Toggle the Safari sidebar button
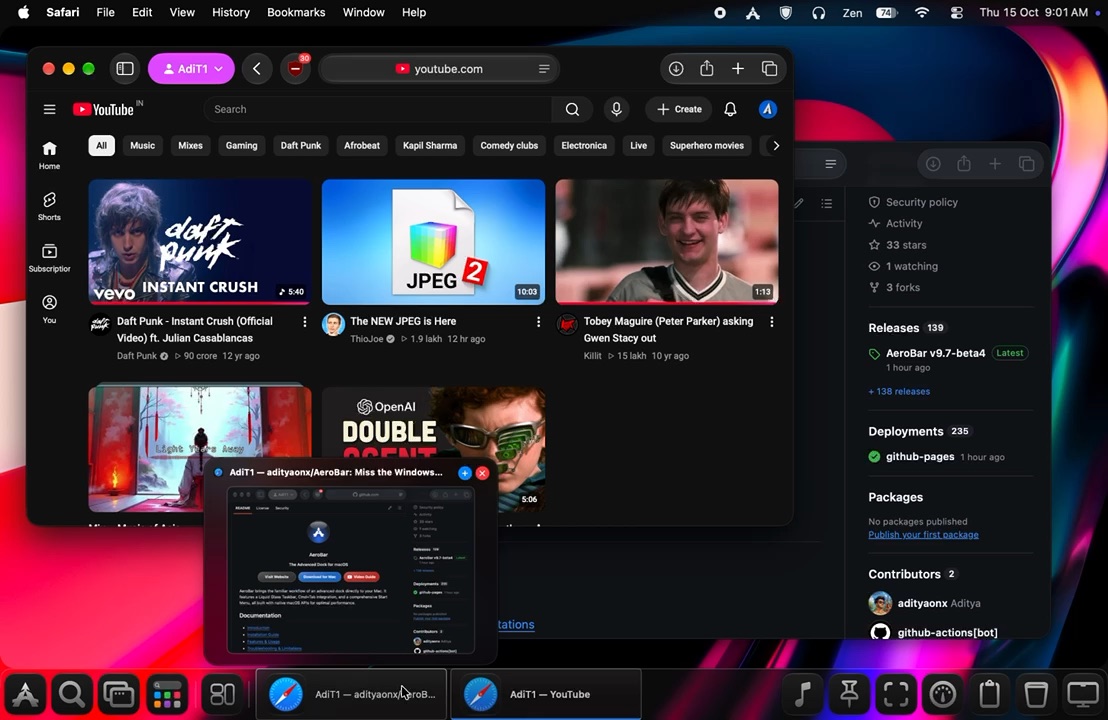Screen dimensions: 1108x720 [125, 69]
